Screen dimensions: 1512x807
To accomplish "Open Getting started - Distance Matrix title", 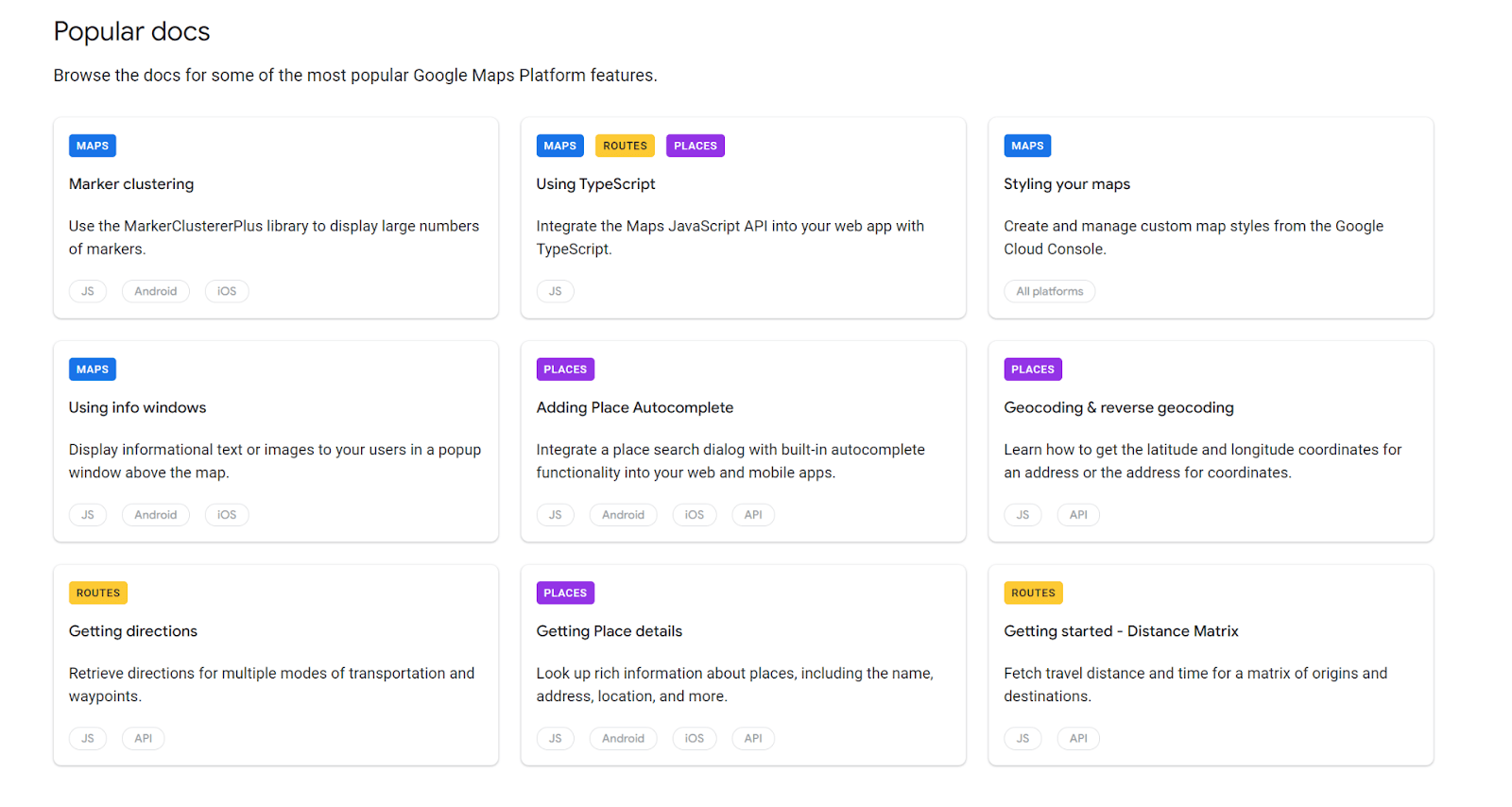I will pyautogui.click(x=1121, y=631).
